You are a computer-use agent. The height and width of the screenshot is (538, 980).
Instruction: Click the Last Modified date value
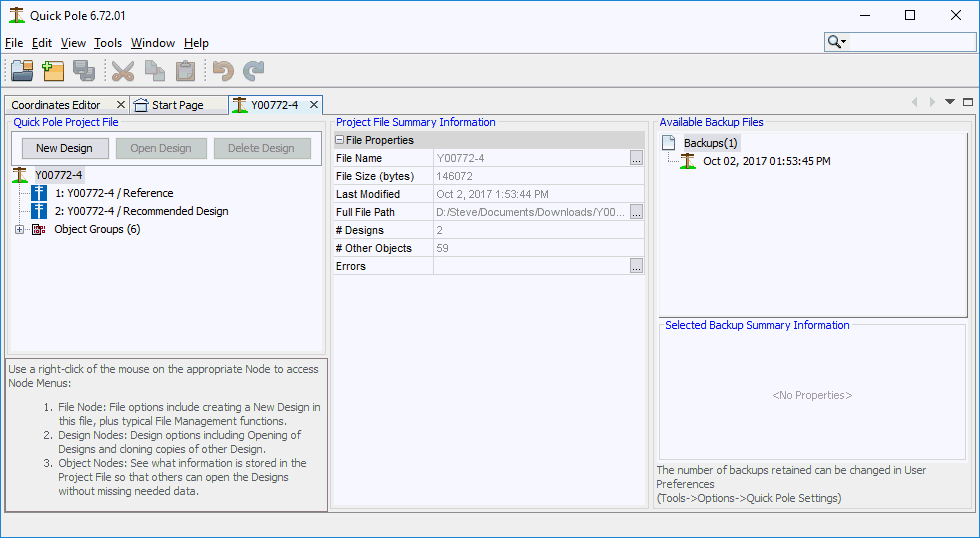tap(492, 194)
